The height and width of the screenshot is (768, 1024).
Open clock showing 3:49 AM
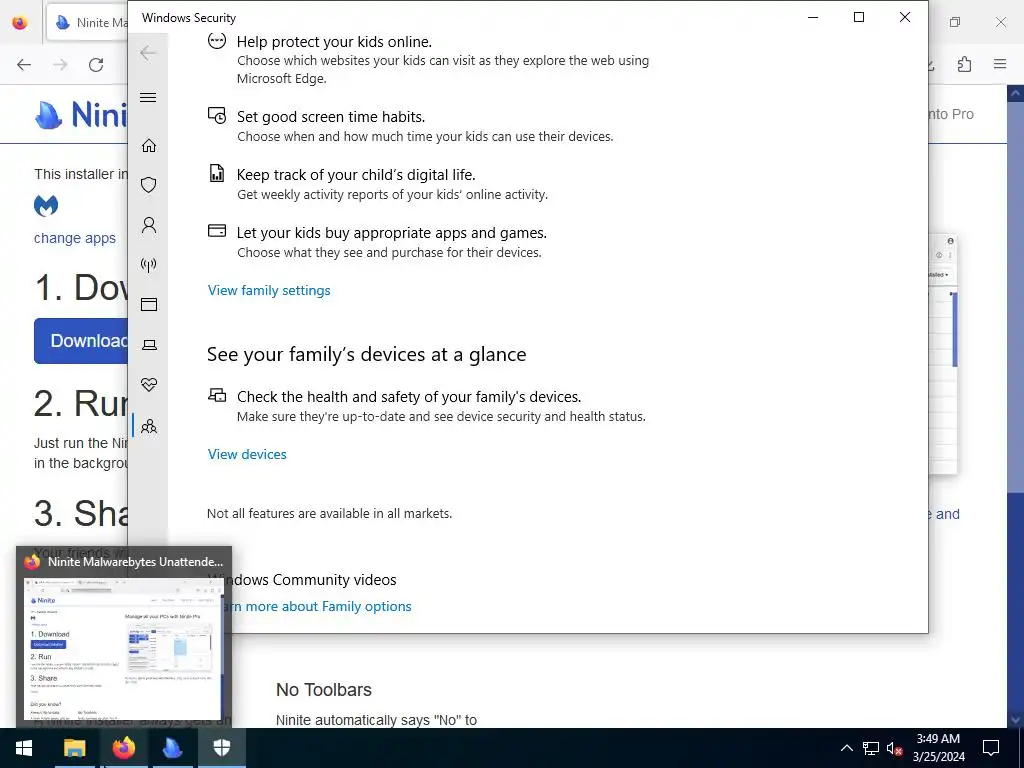[x=938, y=748]
